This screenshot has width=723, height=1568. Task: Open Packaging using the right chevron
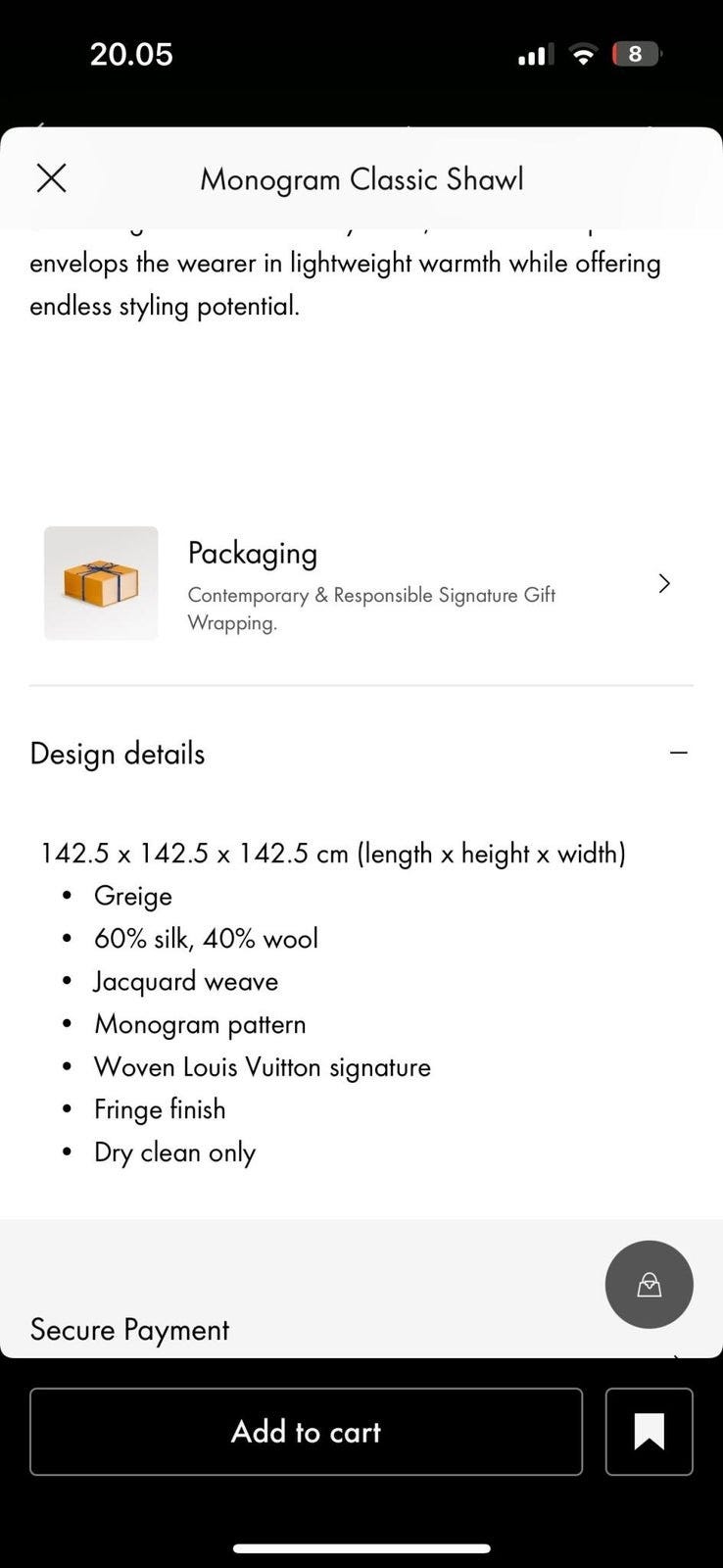(x=664, y=584)
